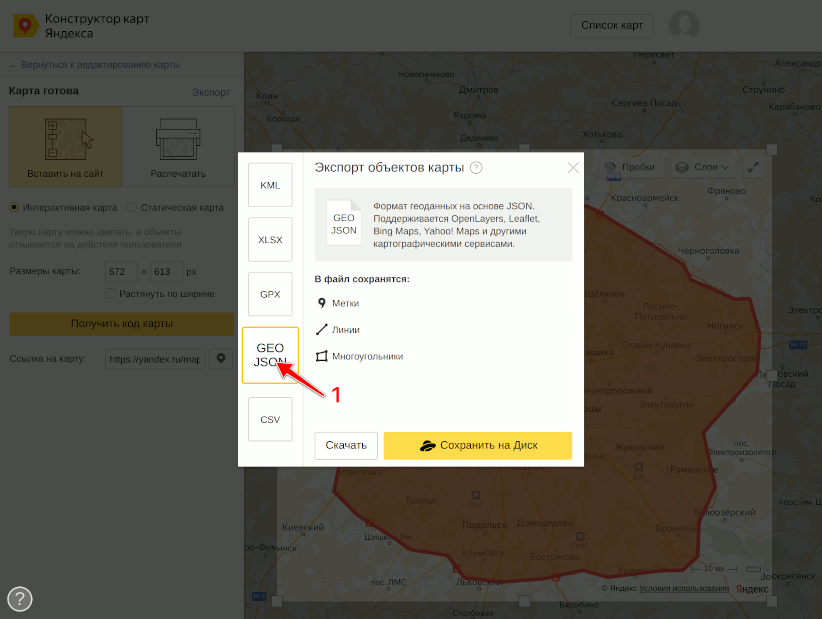
Task: Choose Вставить на сайт option
Action: click(x=66, y=147)
